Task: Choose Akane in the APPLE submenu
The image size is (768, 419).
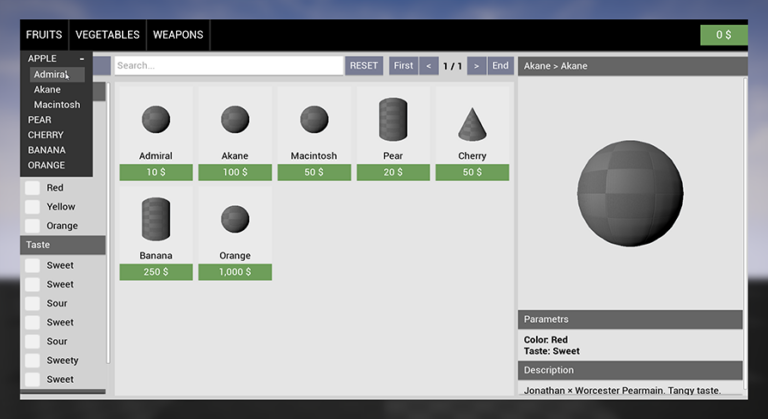Action: pyautogui.click(x=48, y=90)
